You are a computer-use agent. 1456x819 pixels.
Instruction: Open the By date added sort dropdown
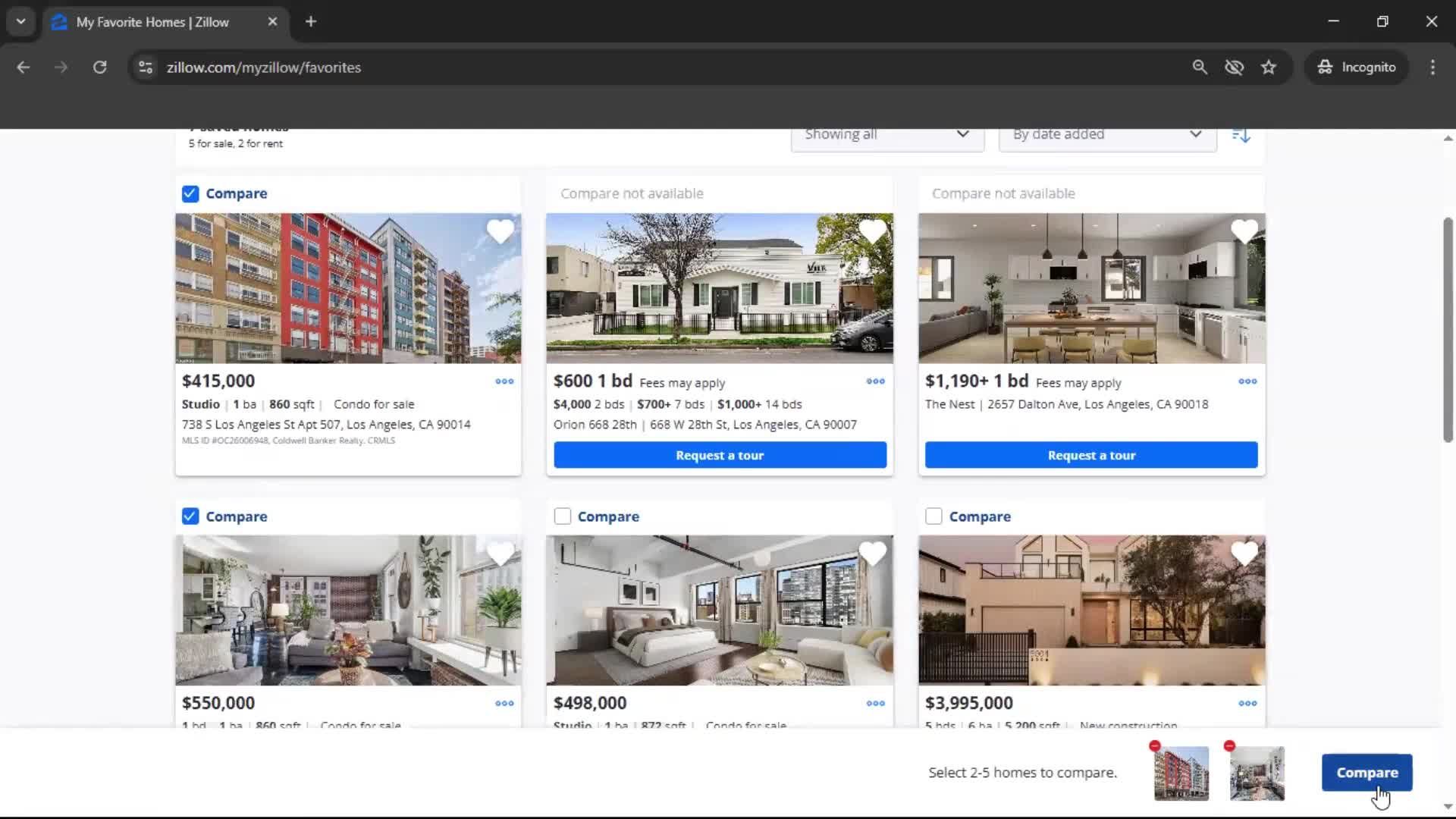pos(1106,135)
